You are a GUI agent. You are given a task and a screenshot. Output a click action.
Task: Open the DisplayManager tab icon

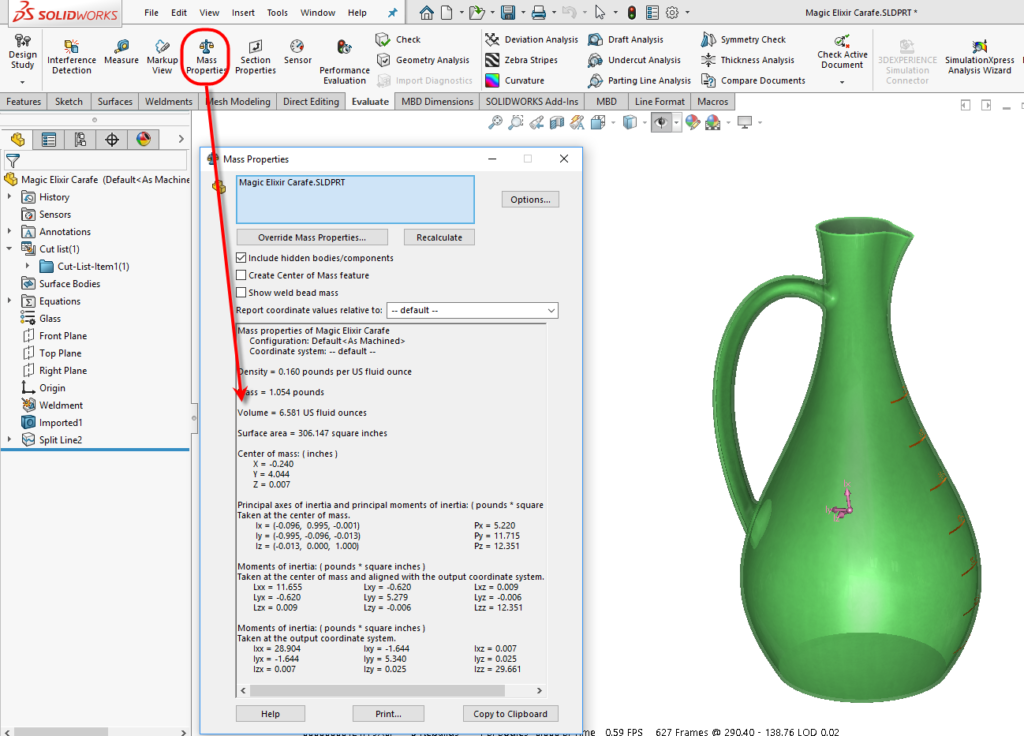tap(144, 139)
